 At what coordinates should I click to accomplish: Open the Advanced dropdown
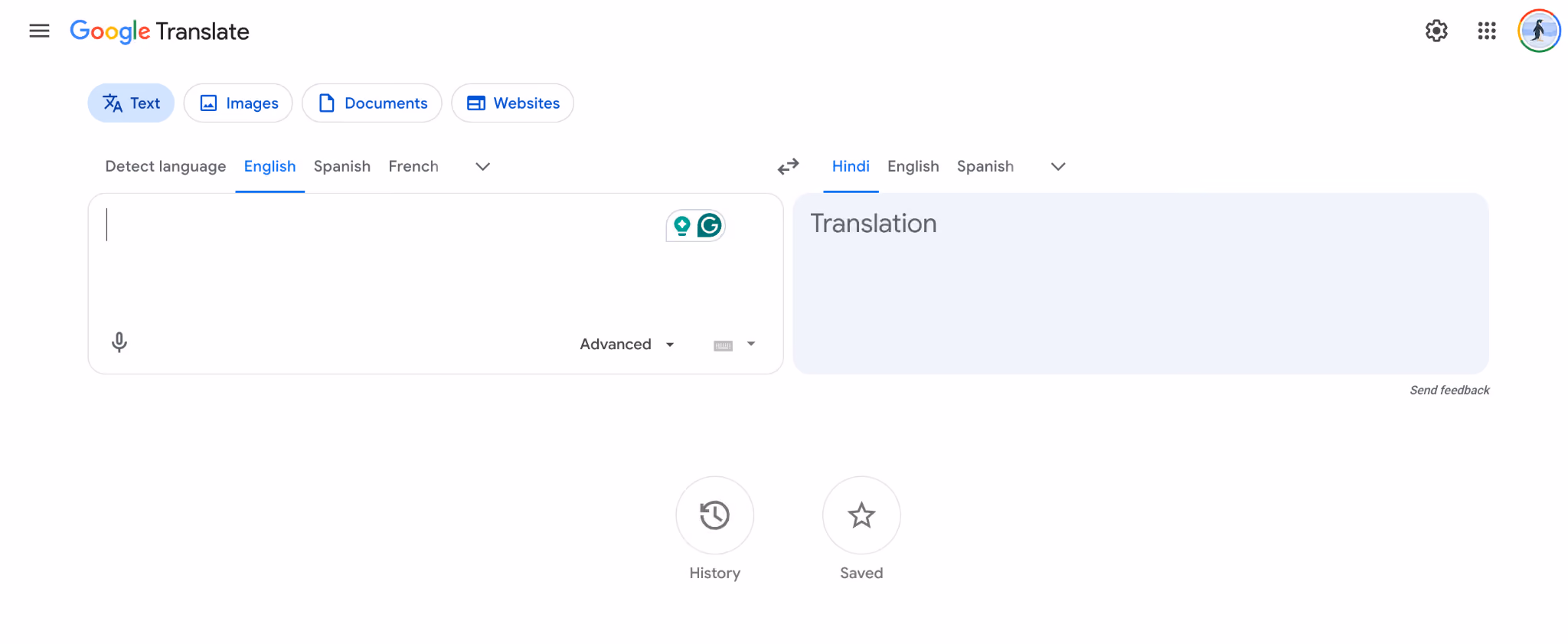tap(627, 345)
